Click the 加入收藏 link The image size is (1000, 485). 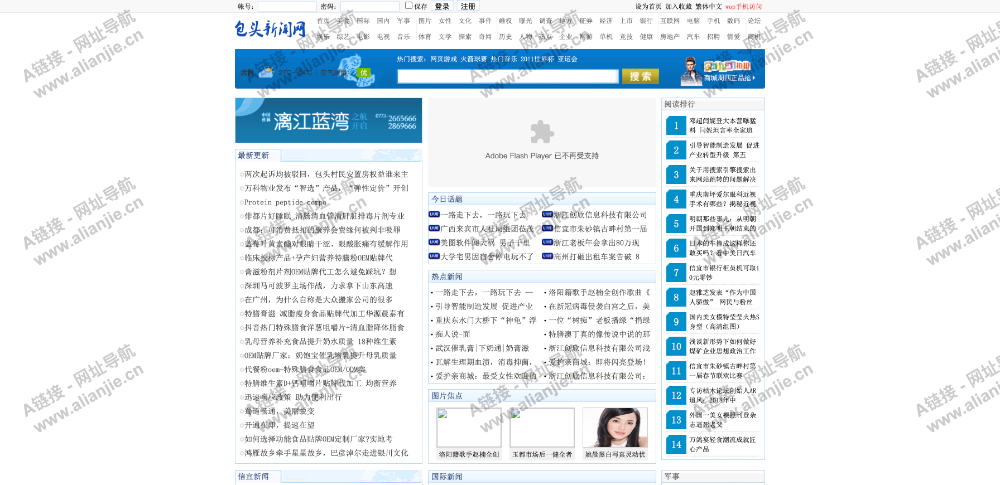coord(678,6)
